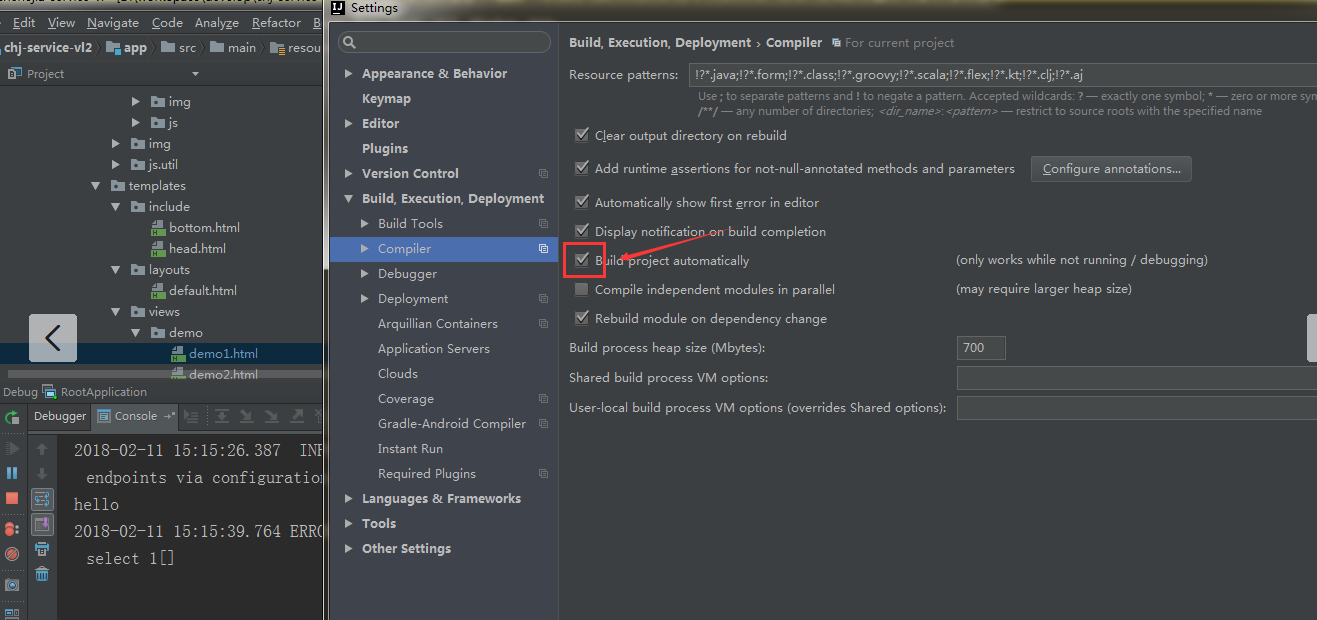Click the build process heap size field
Image resolution: width=1317 pixels, height=620 pixels.
pos(980,348)
